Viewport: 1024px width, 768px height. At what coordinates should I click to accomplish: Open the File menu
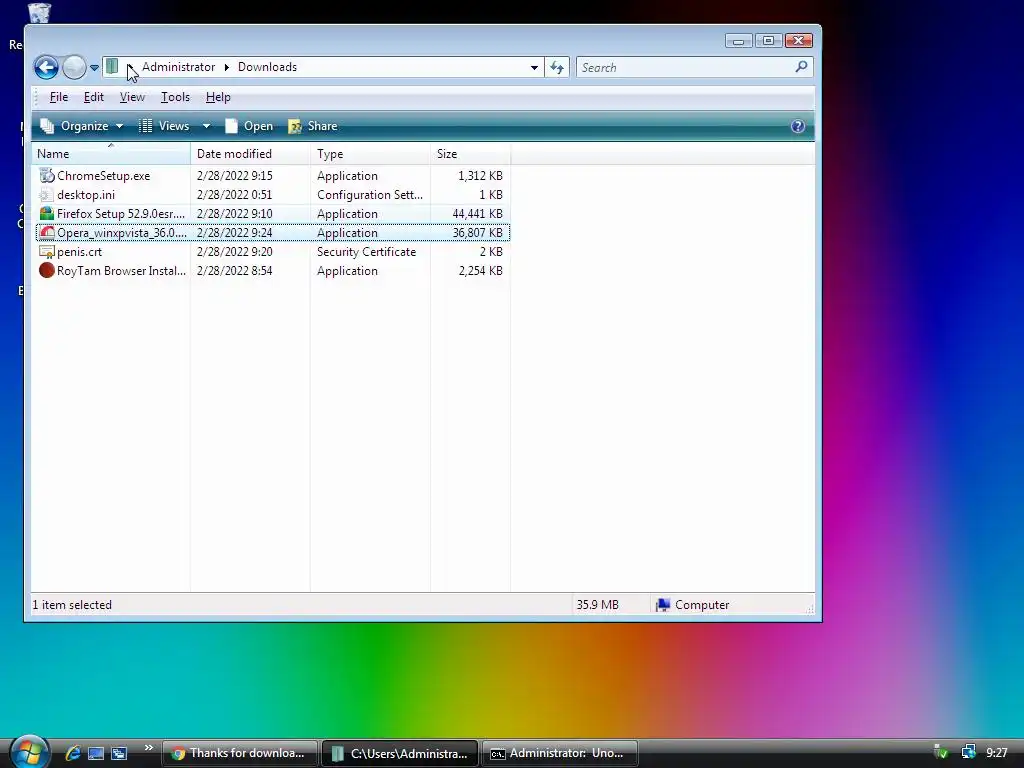[59, 97]
